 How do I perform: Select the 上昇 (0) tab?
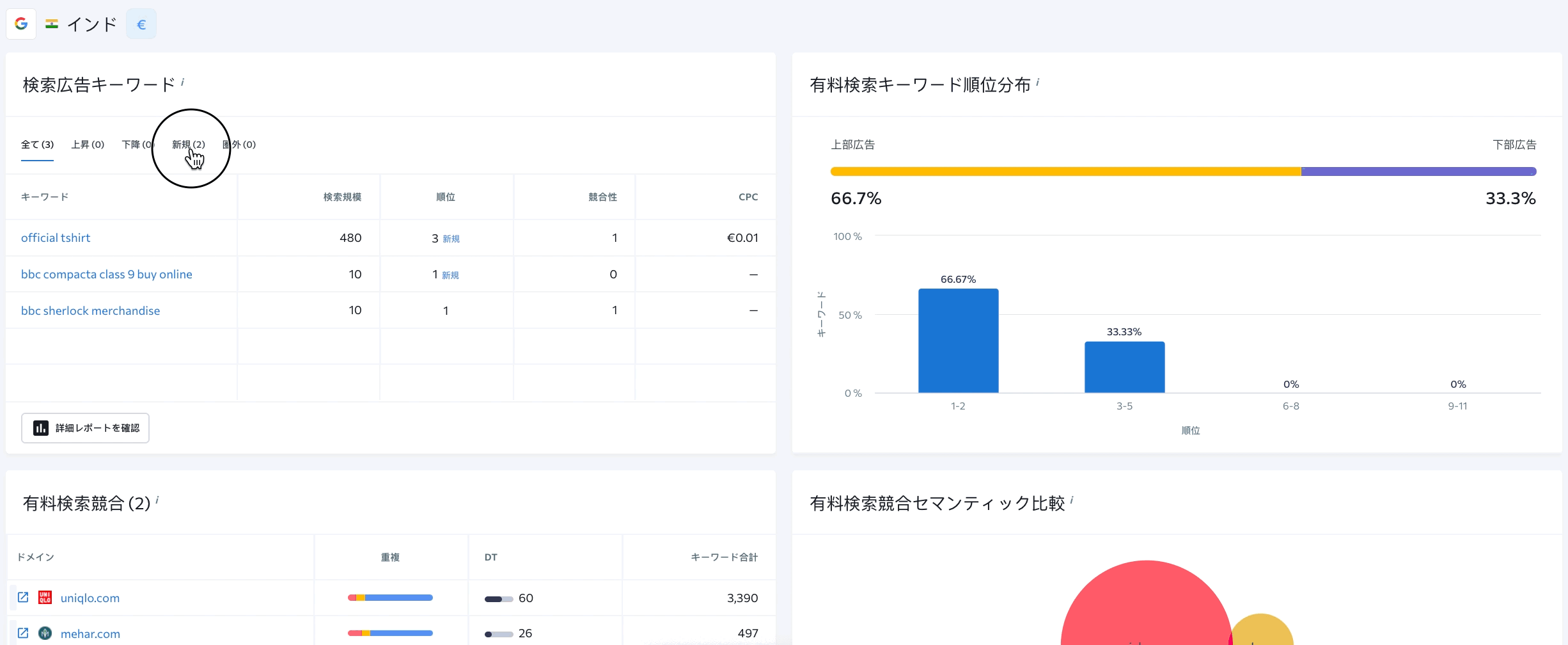pos(88,145)
